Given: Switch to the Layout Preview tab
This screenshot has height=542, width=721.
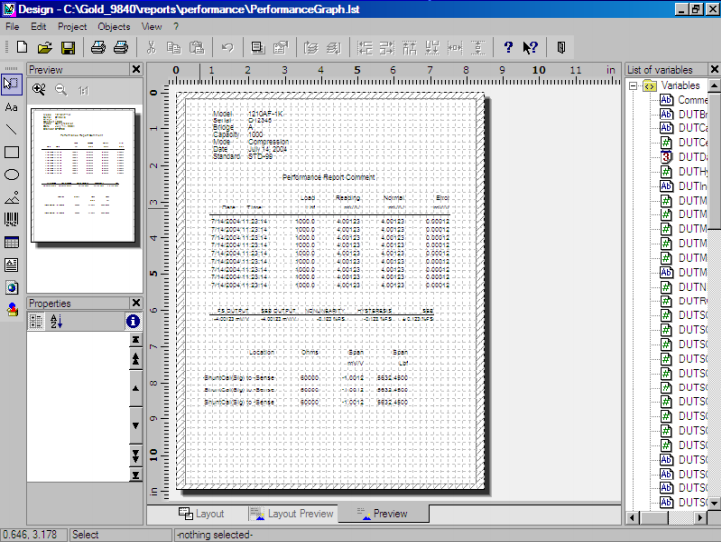Looking at the screenshot, I should coord(291,513).
